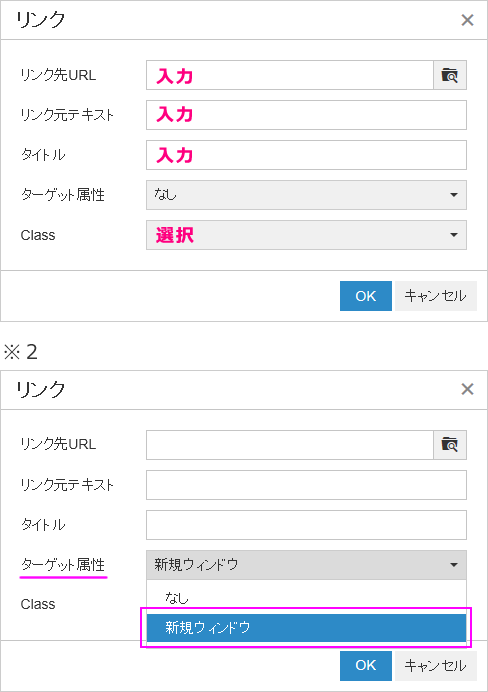Collapse the 新規ウィンドウ target dropdown
488x692 pixels.
click(x=306, y=564)
